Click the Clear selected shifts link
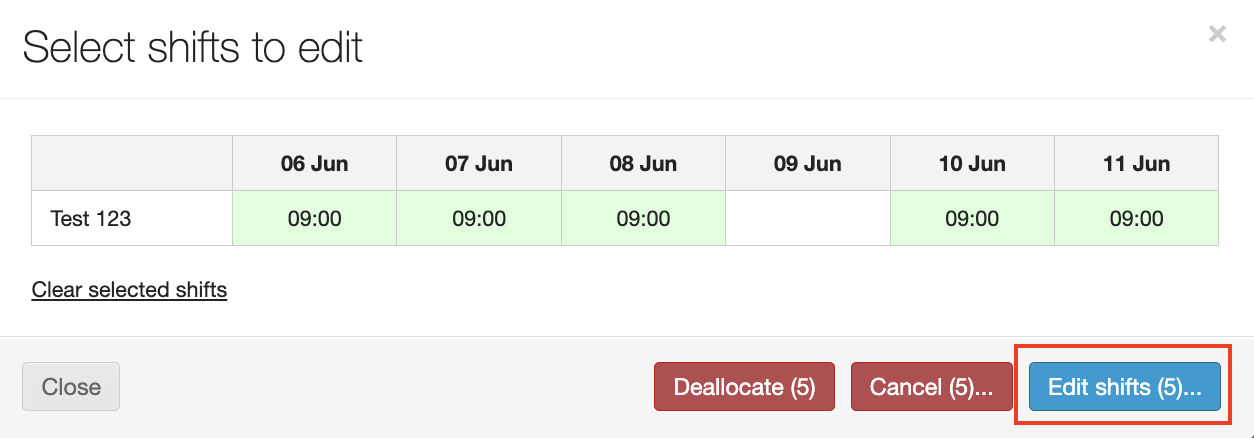This screenshot has width=1254, height=438. tap(129, 290)
